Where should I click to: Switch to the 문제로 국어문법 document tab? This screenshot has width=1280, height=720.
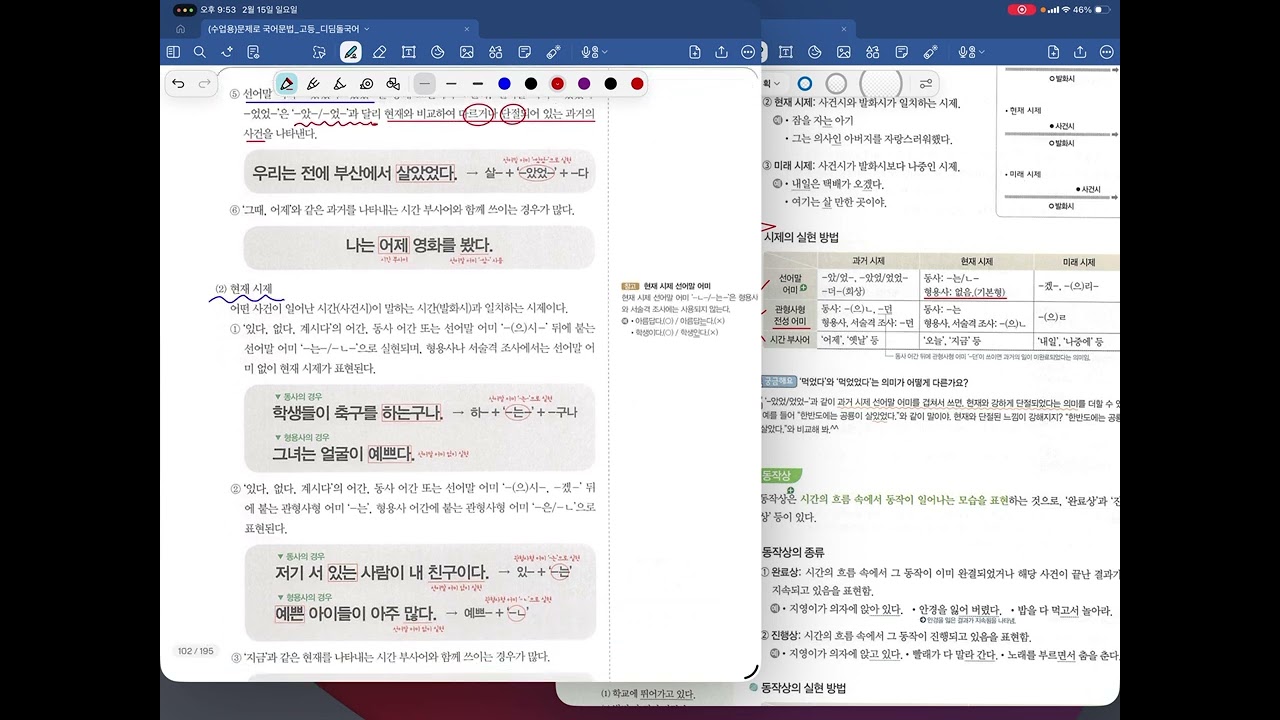coord(283,29)
